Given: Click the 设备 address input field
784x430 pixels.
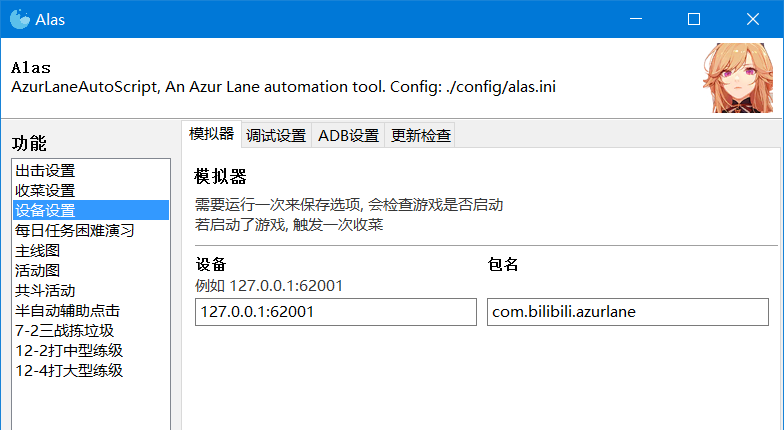Looking at the screenshot, I should [x=336, y=312].
